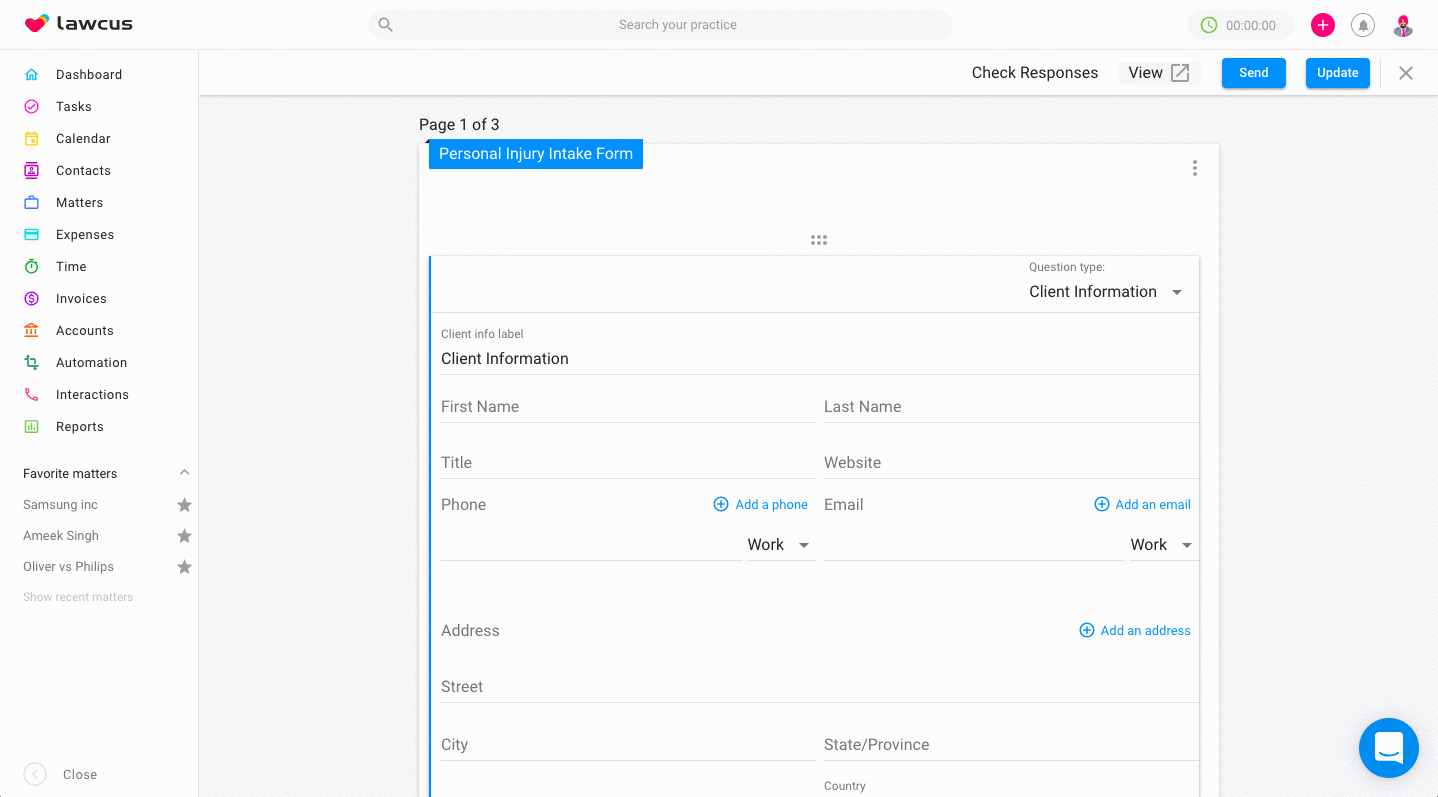Go to Tasks in sidebar
The width and height of the screenshot is (1438, 797).
click(74, 106)
